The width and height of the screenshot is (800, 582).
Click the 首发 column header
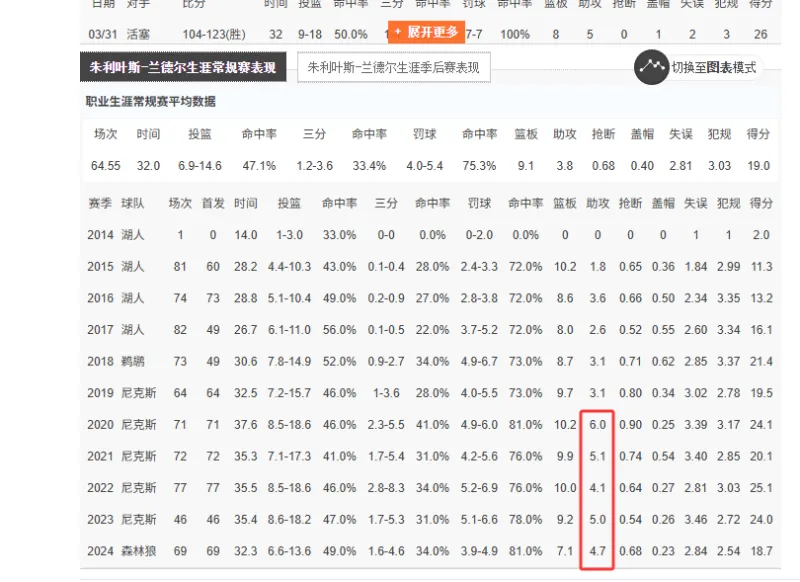[213, 203]
